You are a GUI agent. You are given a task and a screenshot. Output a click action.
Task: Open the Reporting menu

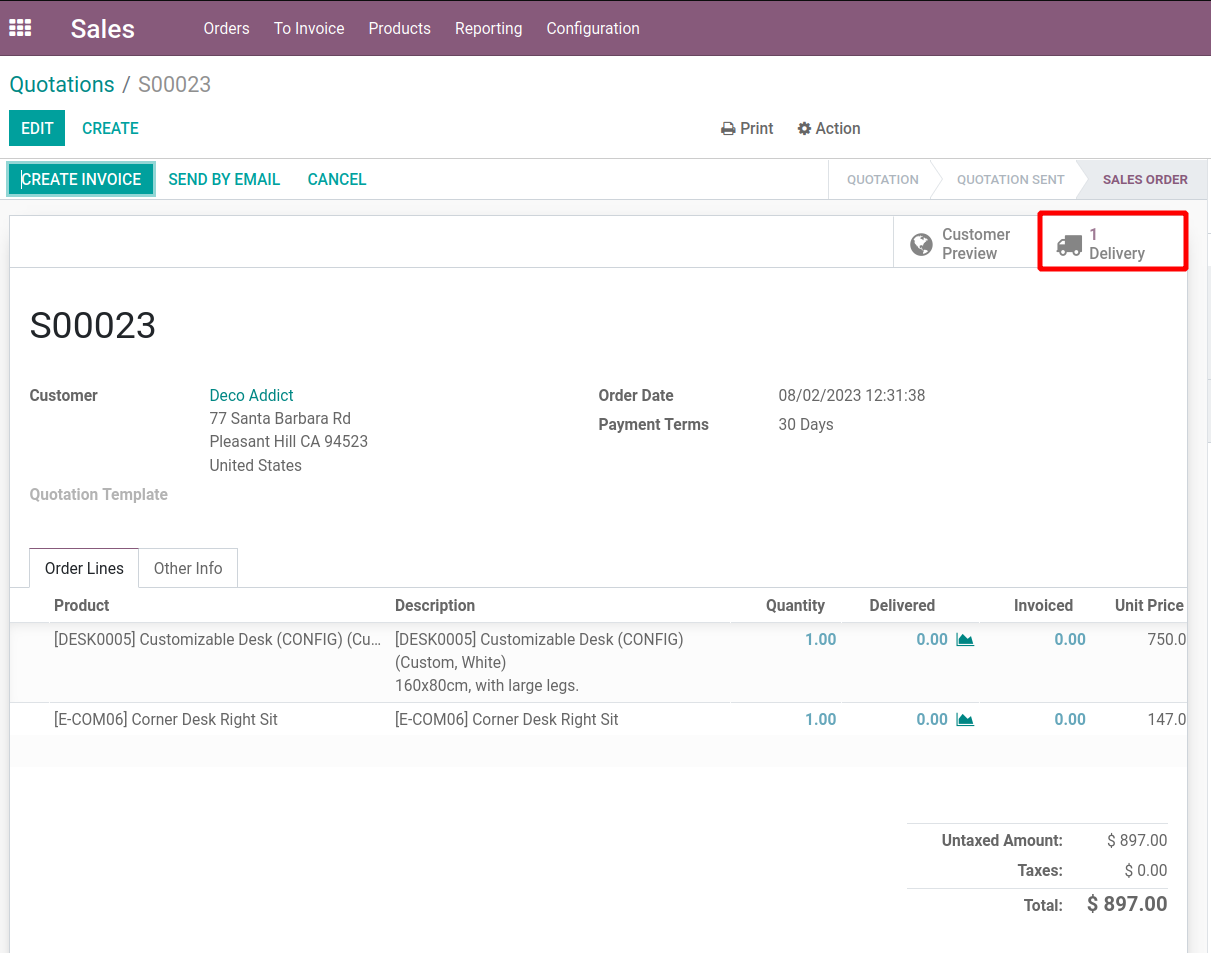tap(488, 28)
